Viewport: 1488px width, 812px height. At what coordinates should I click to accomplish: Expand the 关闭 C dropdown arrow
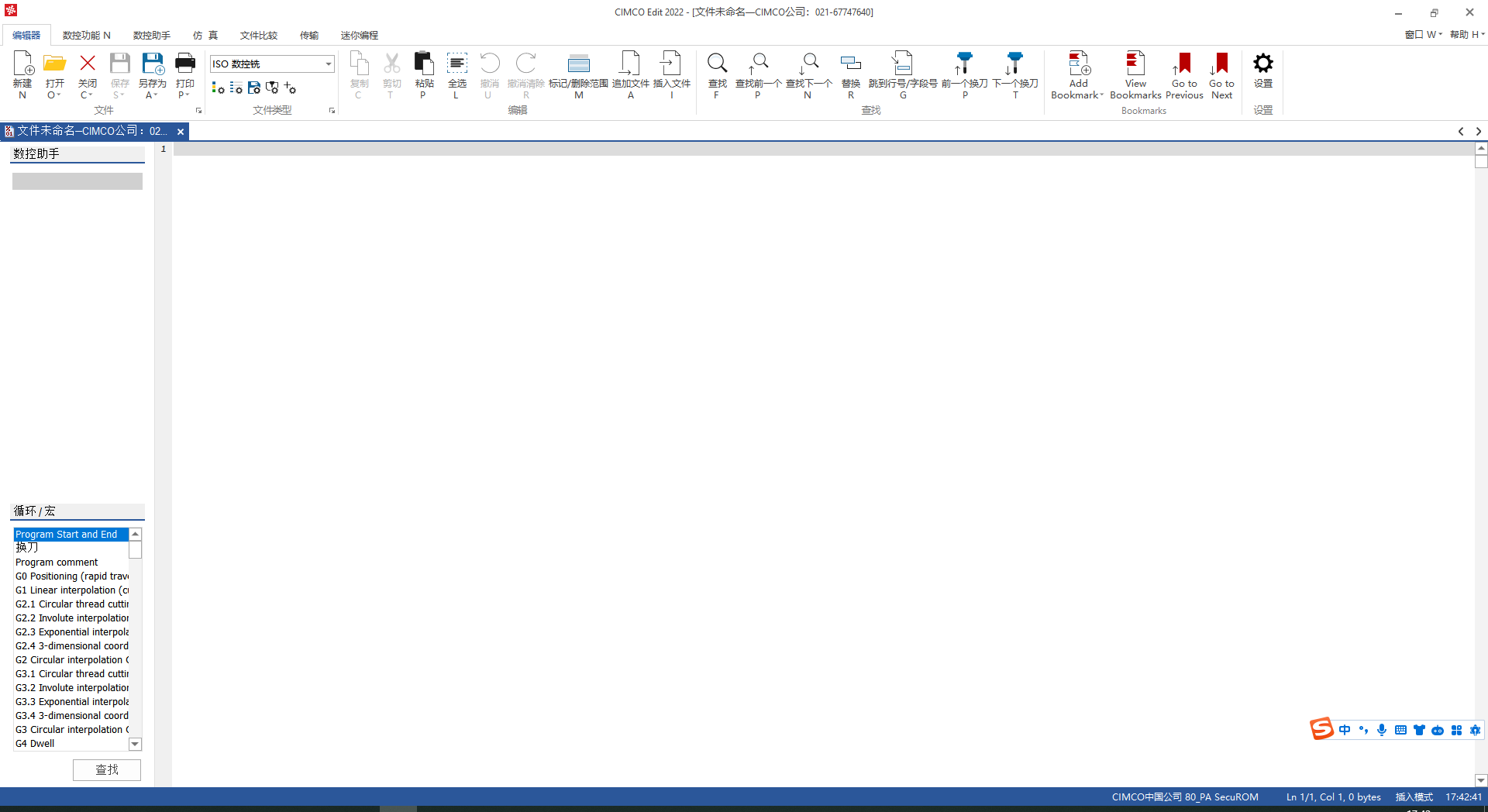click(91, 95)
